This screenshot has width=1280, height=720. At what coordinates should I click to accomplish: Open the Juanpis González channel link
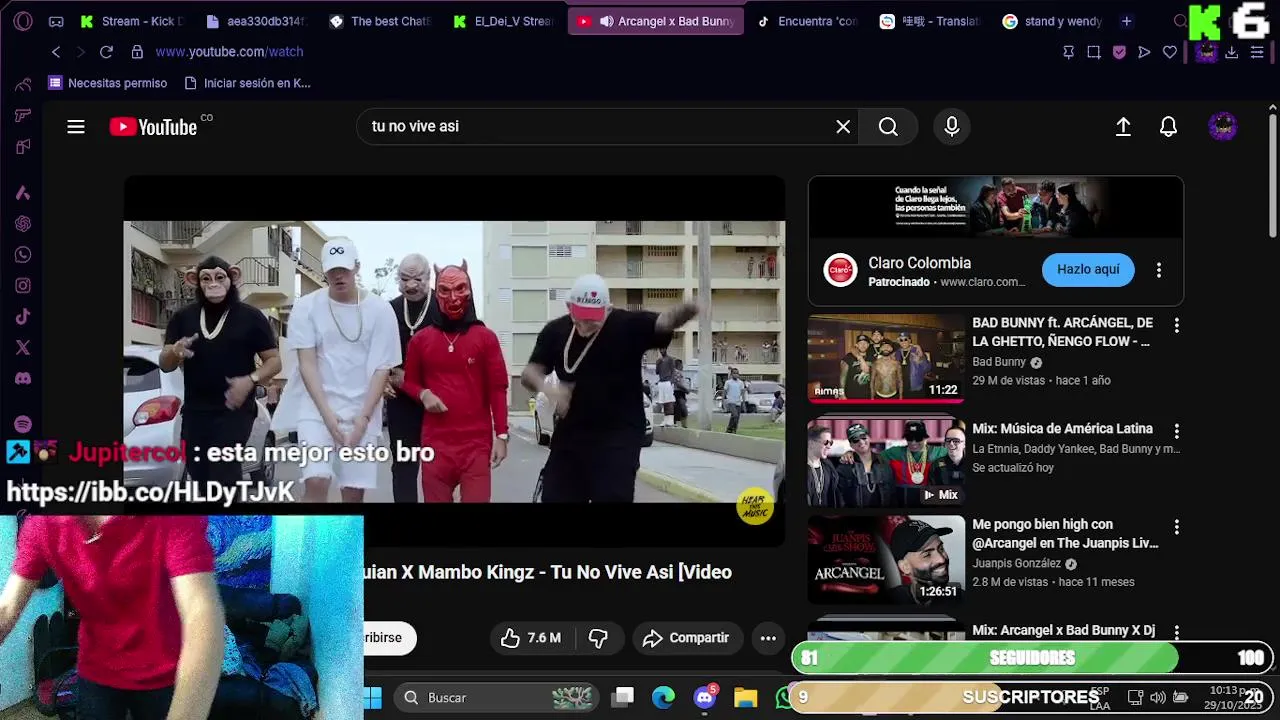(1016, 564)
